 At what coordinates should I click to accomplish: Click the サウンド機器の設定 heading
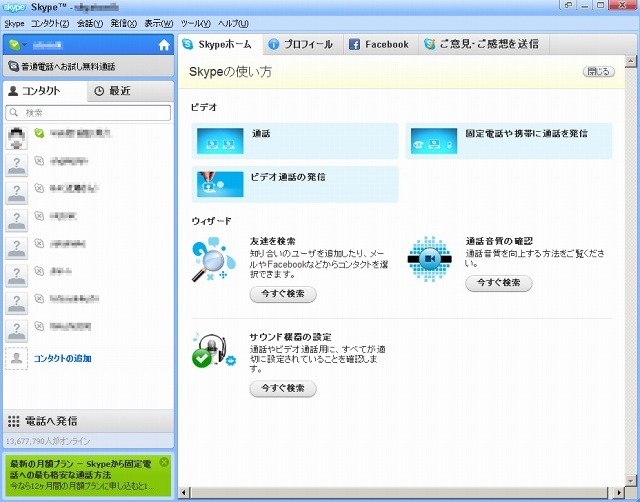pyautogui.click(x=291, y=337)
